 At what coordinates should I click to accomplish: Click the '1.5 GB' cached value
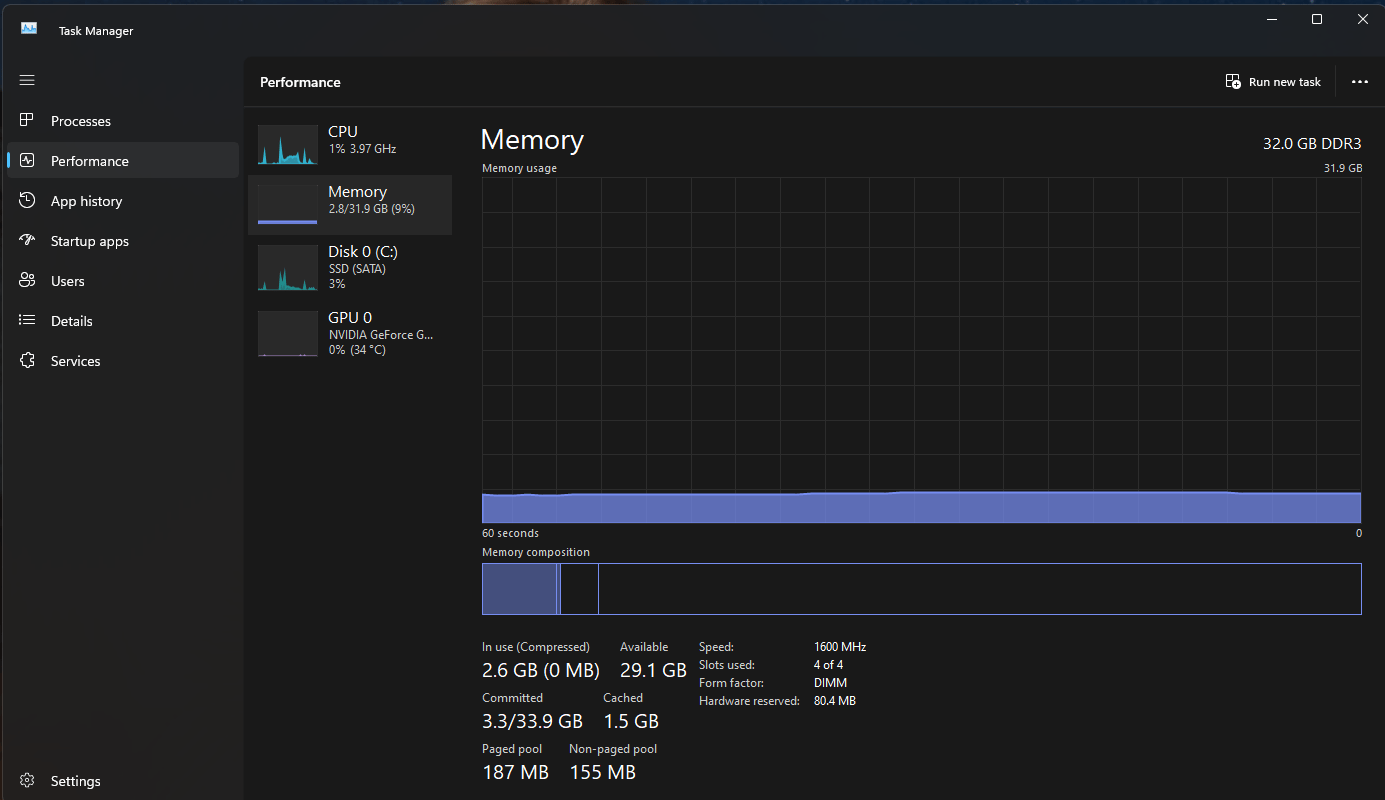[631, 721]
